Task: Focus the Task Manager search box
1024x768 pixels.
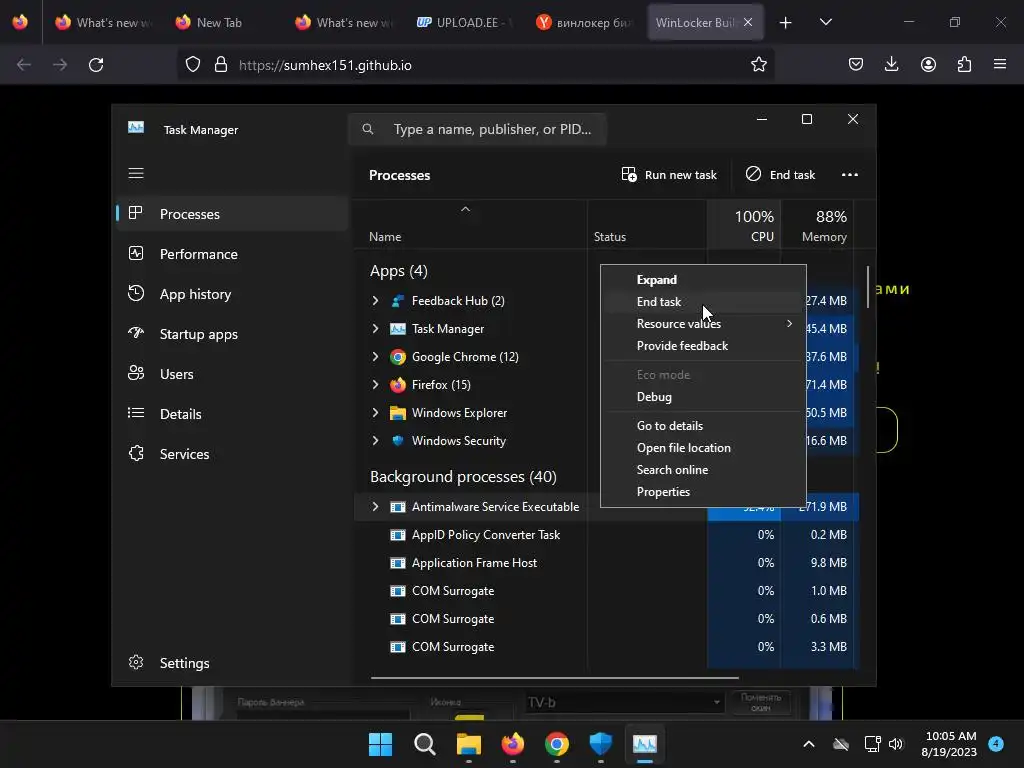Action: (477, 129)
